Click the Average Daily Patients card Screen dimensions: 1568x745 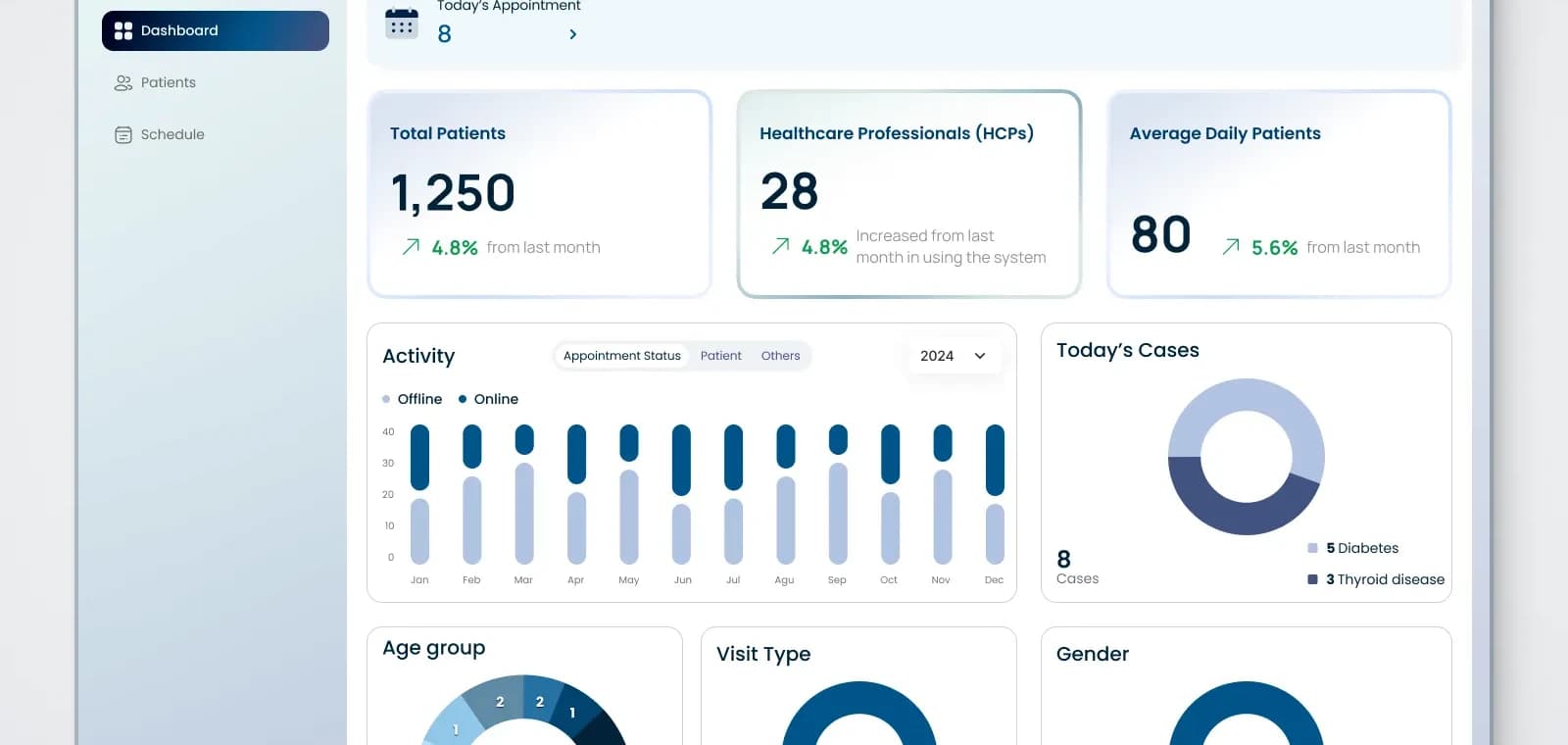click(x=1279, y=194)
